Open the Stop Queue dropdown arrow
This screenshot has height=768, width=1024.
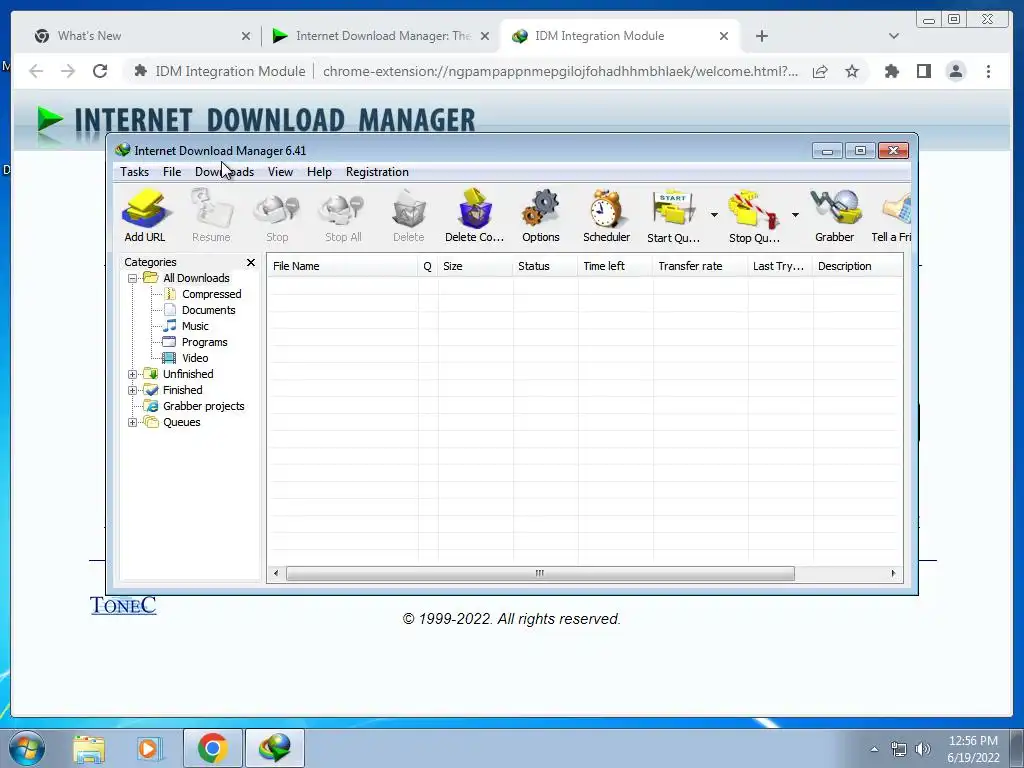(x=795, y=215)
